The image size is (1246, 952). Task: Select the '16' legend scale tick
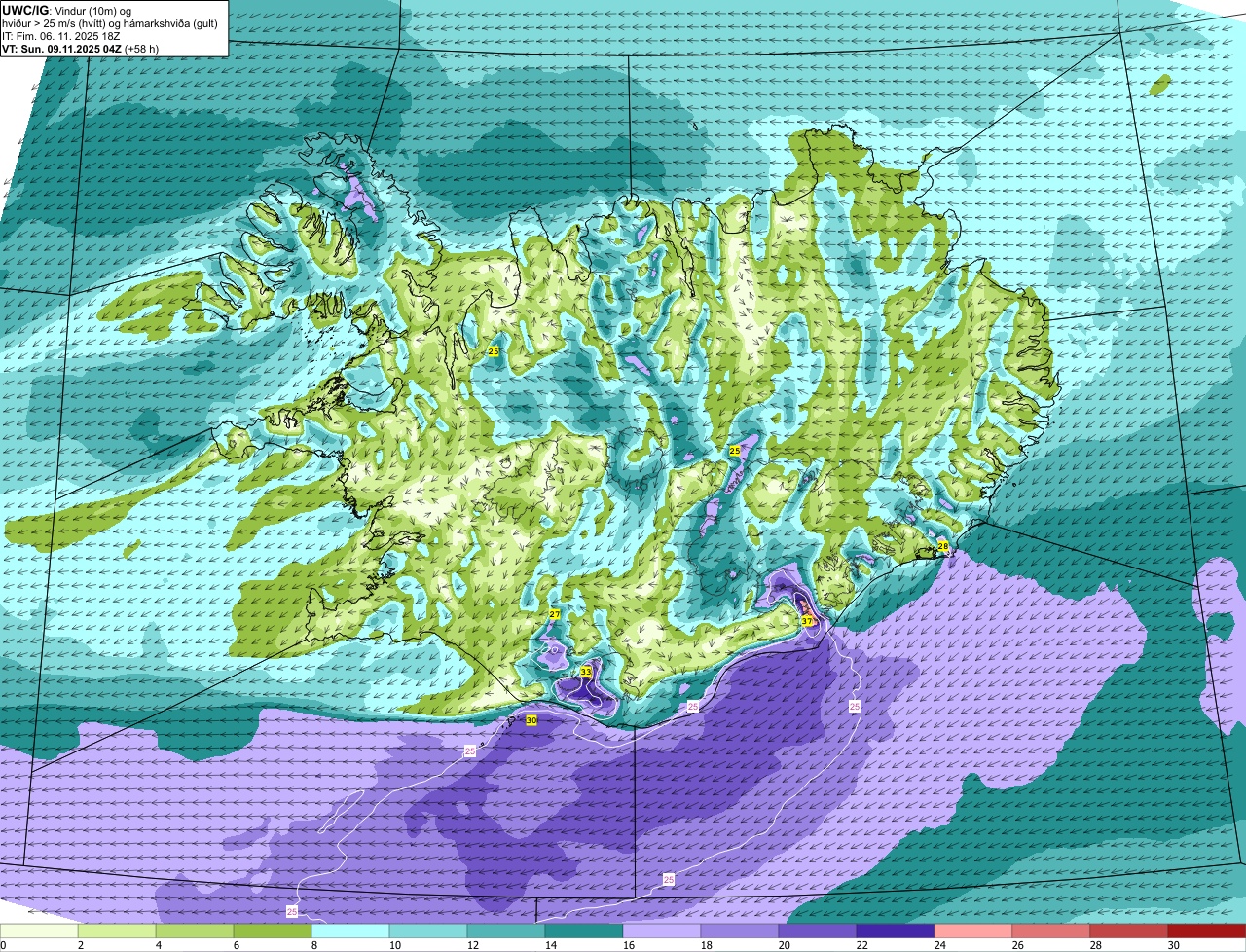point(628,945)
